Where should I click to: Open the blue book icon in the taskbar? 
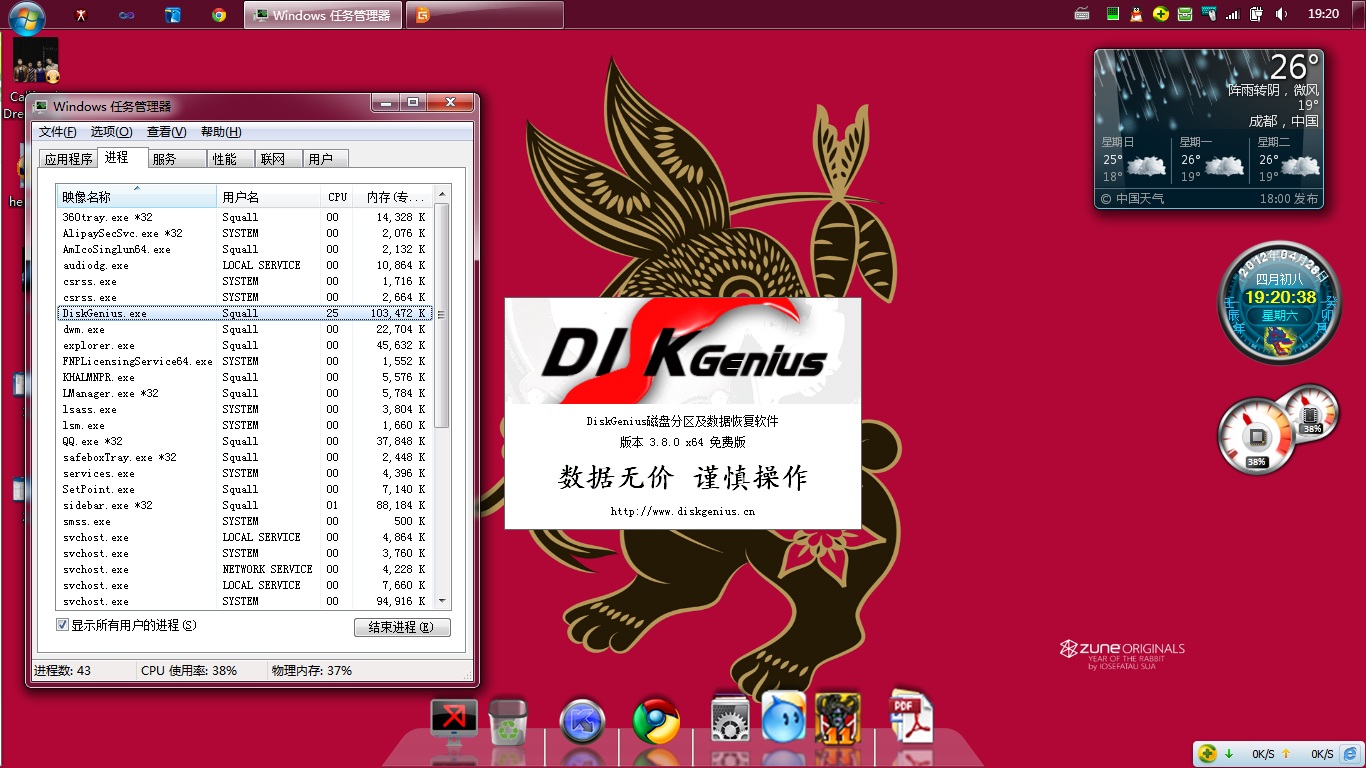coord(173,15)
